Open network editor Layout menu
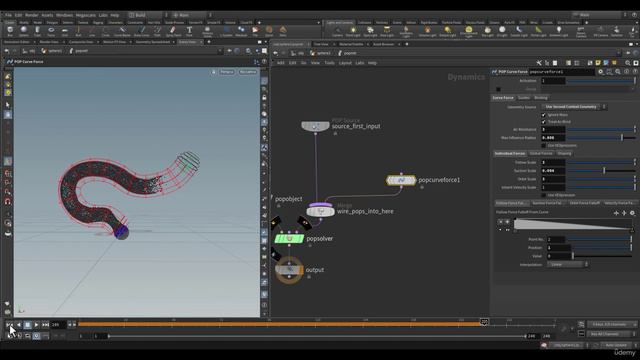Screen dimensions: 640x360 click(x=345, y=63)
